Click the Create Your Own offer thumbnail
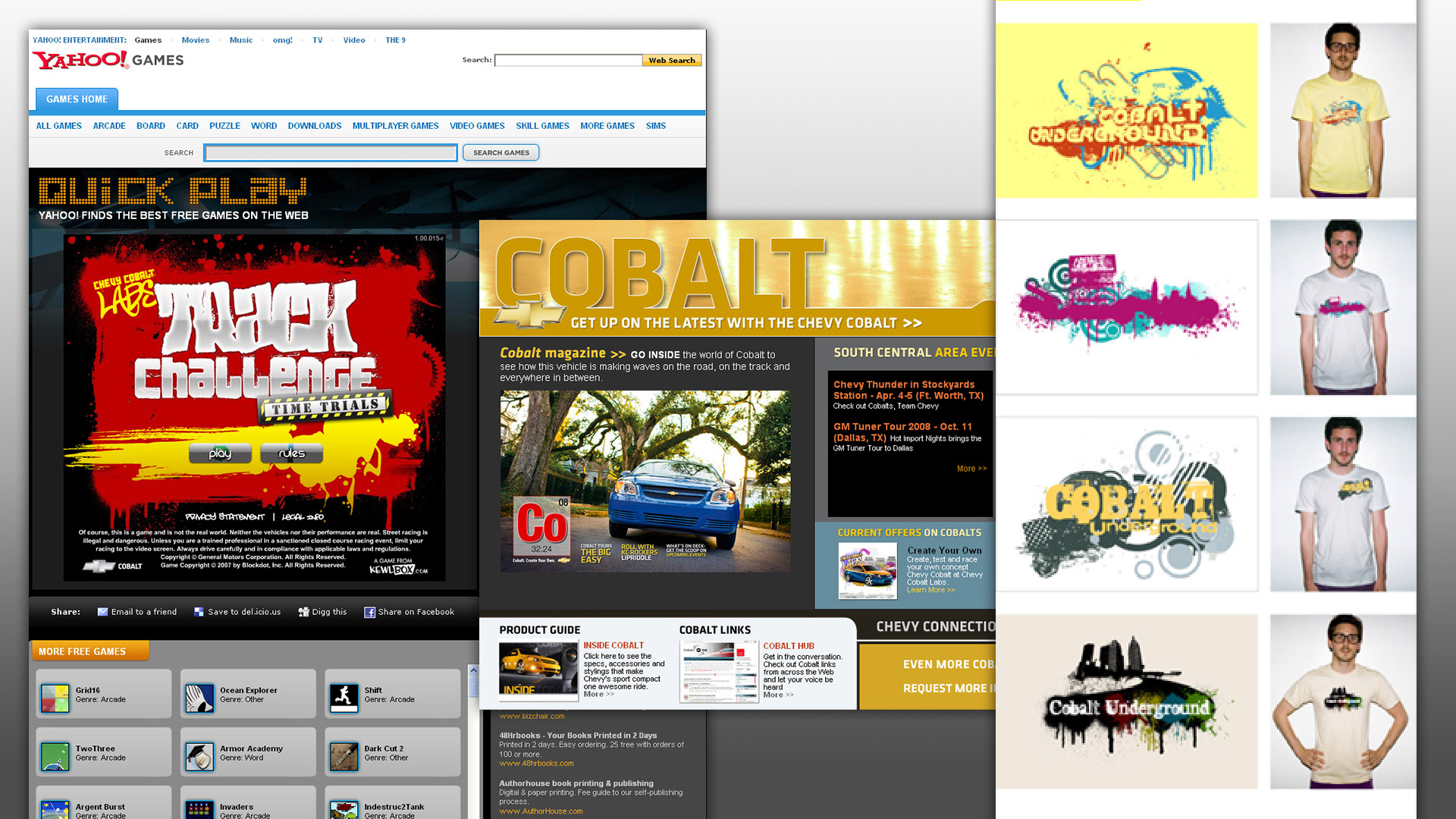Image resolution: width=1456 pixels, height=819 pixels. pyautogui.click(x=868, y=572)
